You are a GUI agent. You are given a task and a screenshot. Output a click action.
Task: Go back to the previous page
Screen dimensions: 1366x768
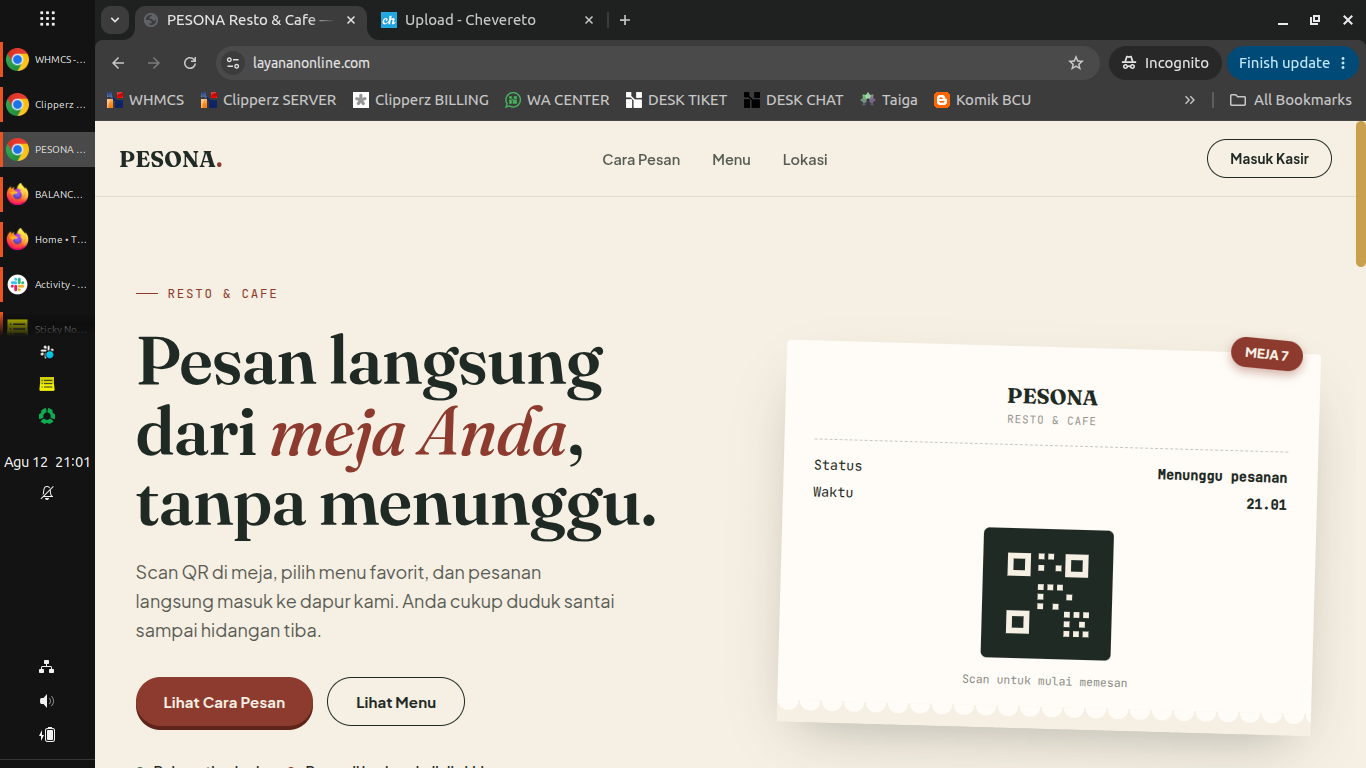118,63
